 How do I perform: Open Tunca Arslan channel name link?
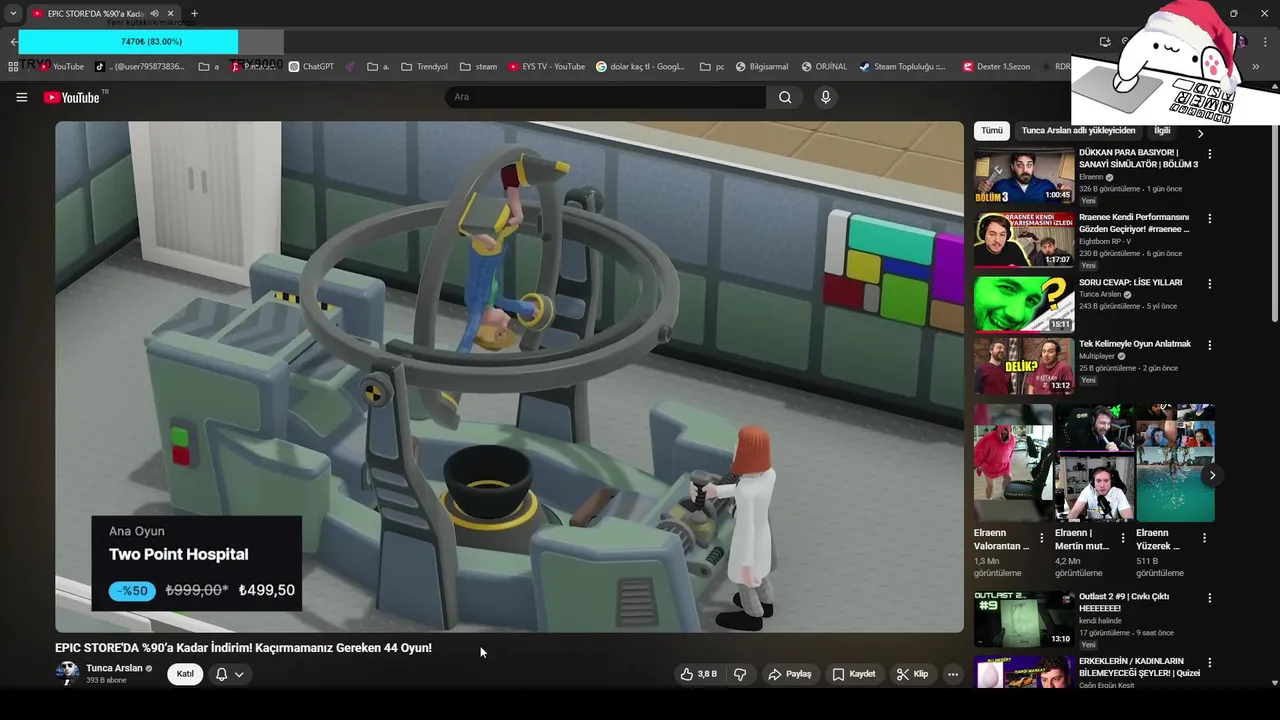[114, 668]
